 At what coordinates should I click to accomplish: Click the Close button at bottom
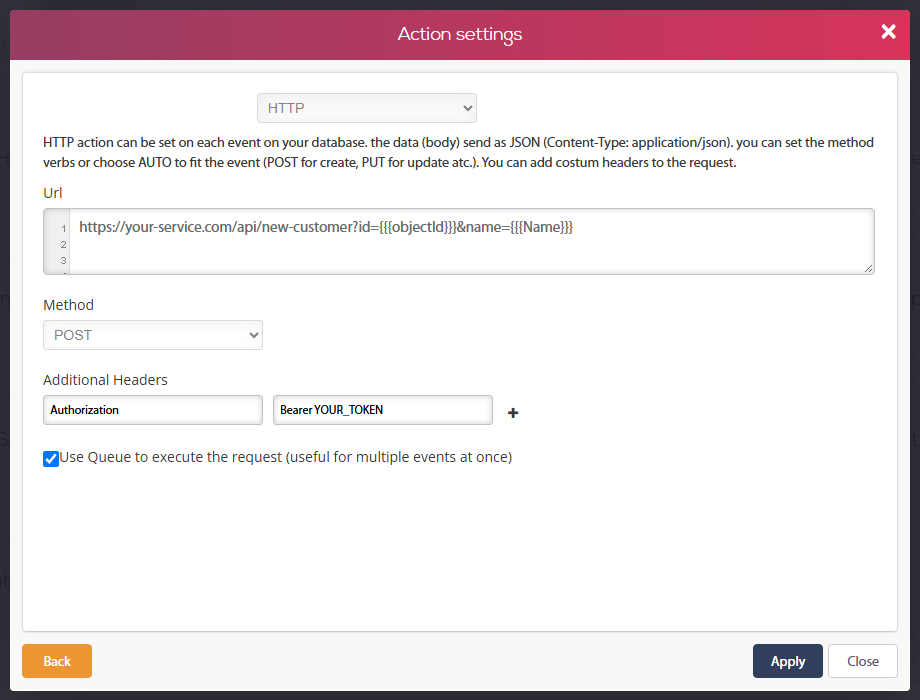862,661
